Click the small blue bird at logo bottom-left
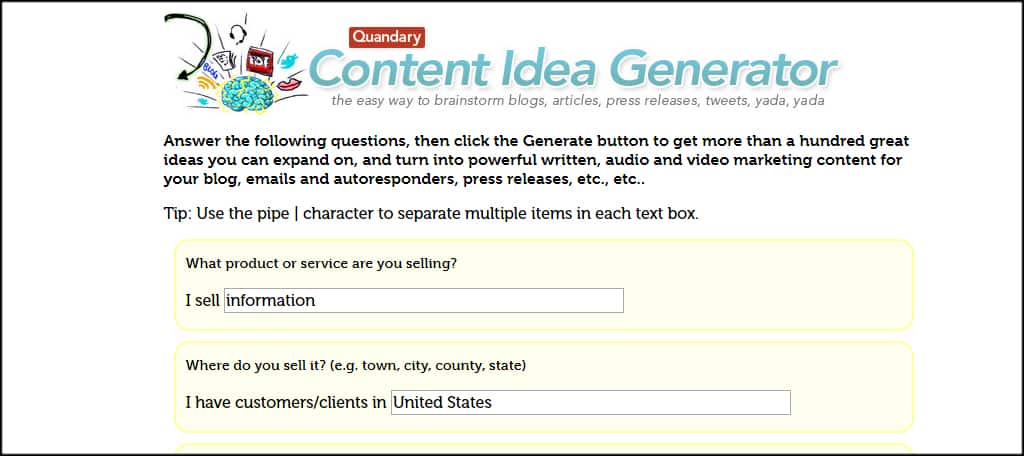The image size is (1024, 456). click(x=202, y=101)
